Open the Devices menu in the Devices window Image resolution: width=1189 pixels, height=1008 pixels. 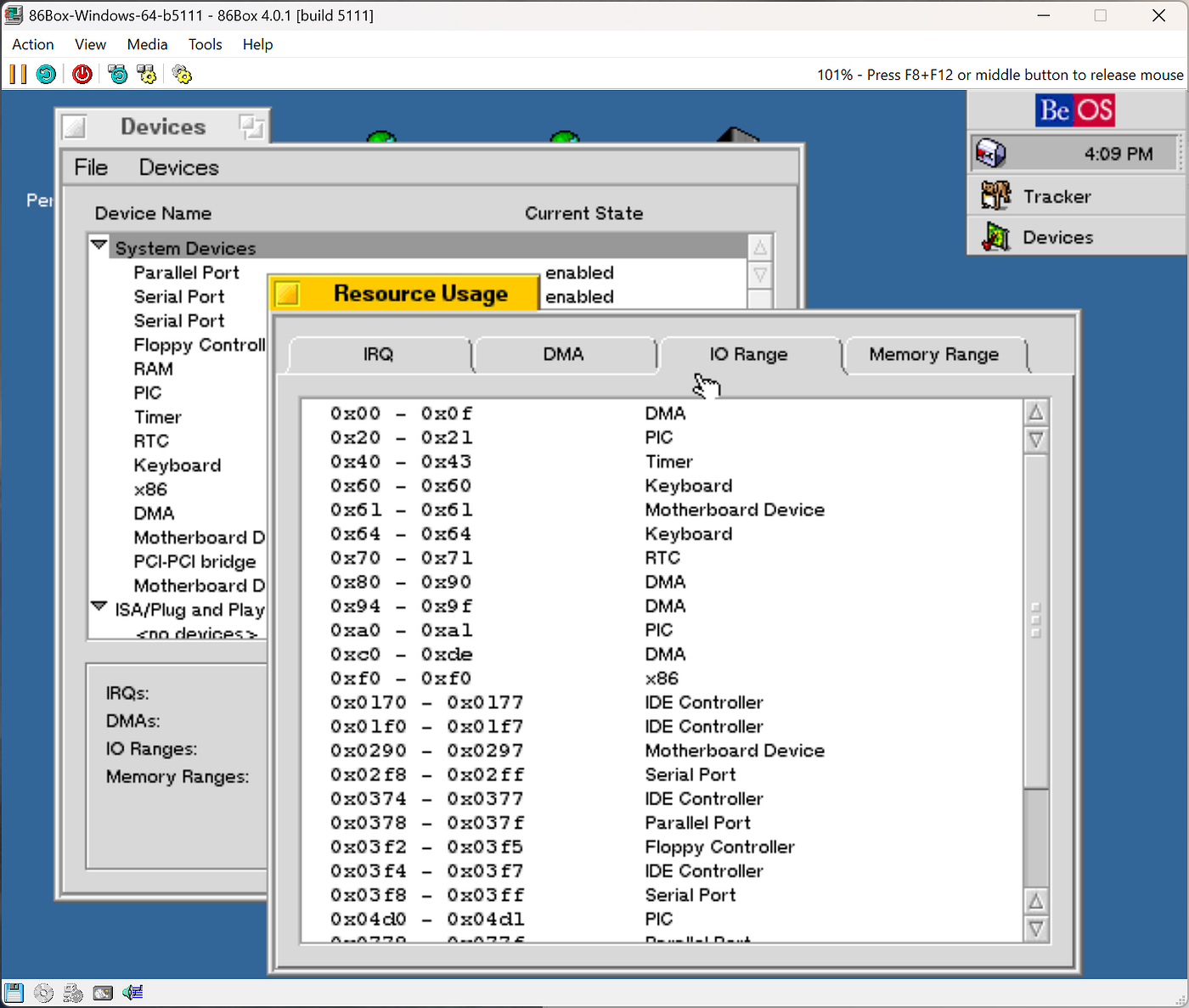tap(178, 167)
